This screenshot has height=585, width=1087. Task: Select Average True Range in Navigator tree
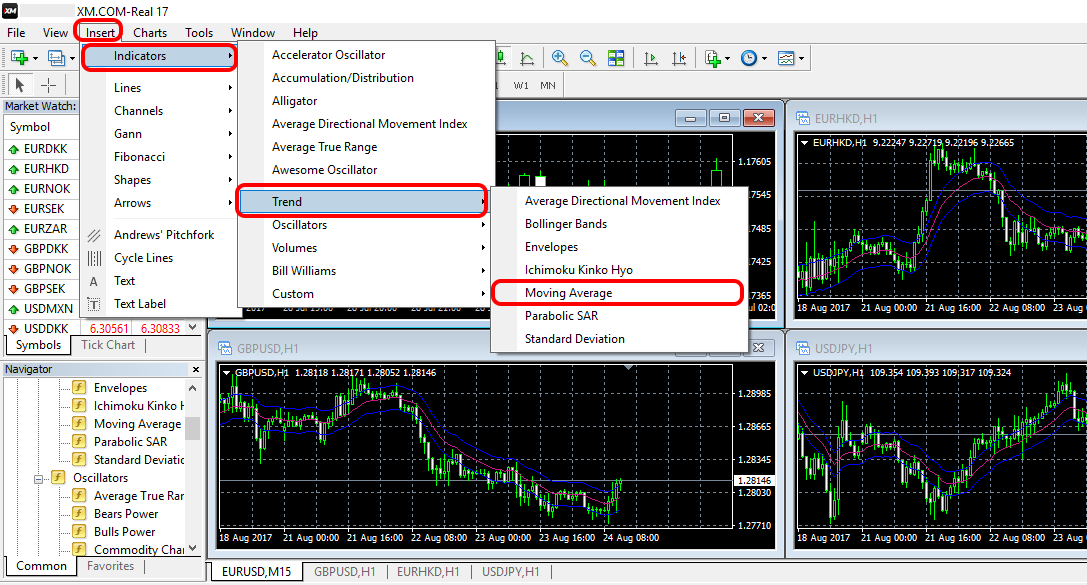[139, 495]
